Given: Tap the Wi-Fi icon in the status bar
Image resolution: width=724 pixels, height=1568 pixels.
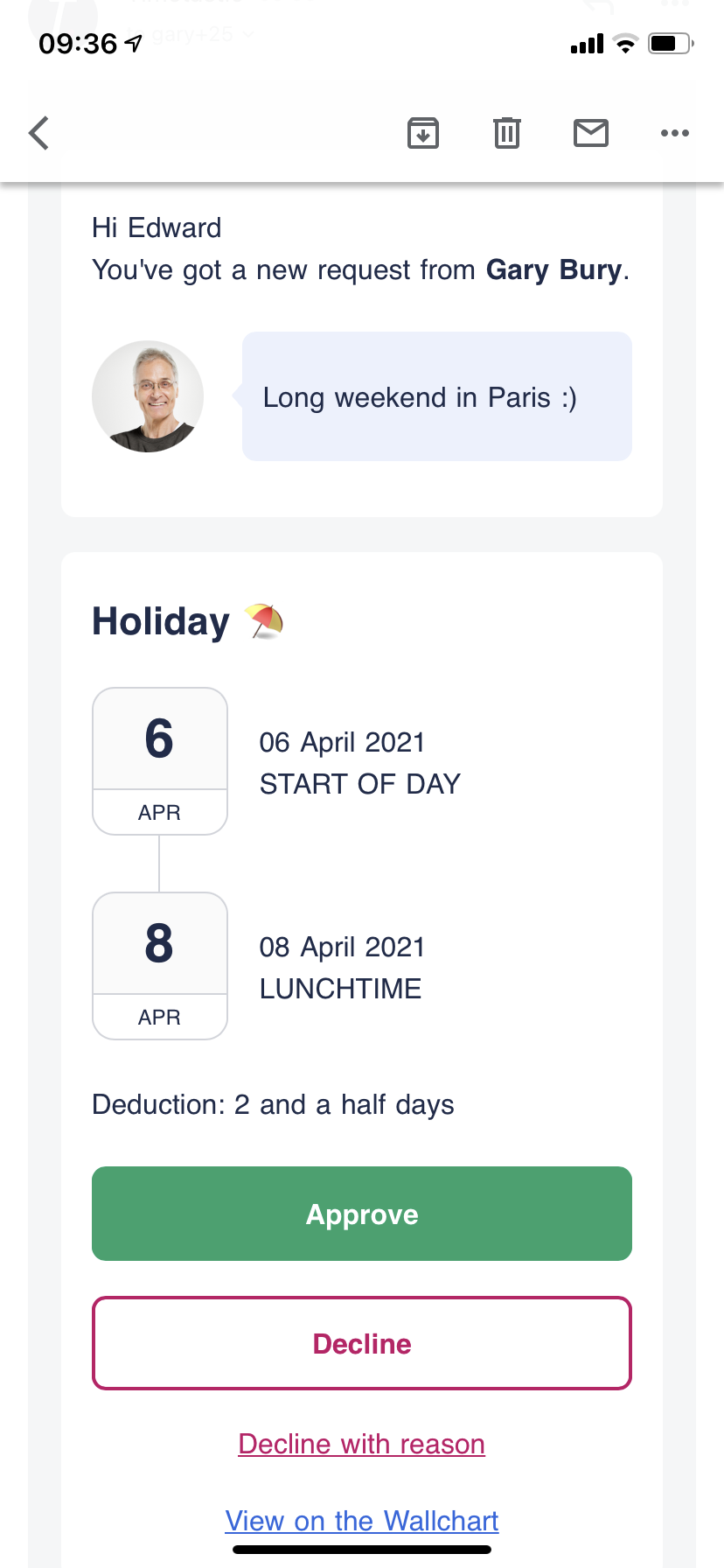Looking at the screenshot, I should (x=625, y=44).
